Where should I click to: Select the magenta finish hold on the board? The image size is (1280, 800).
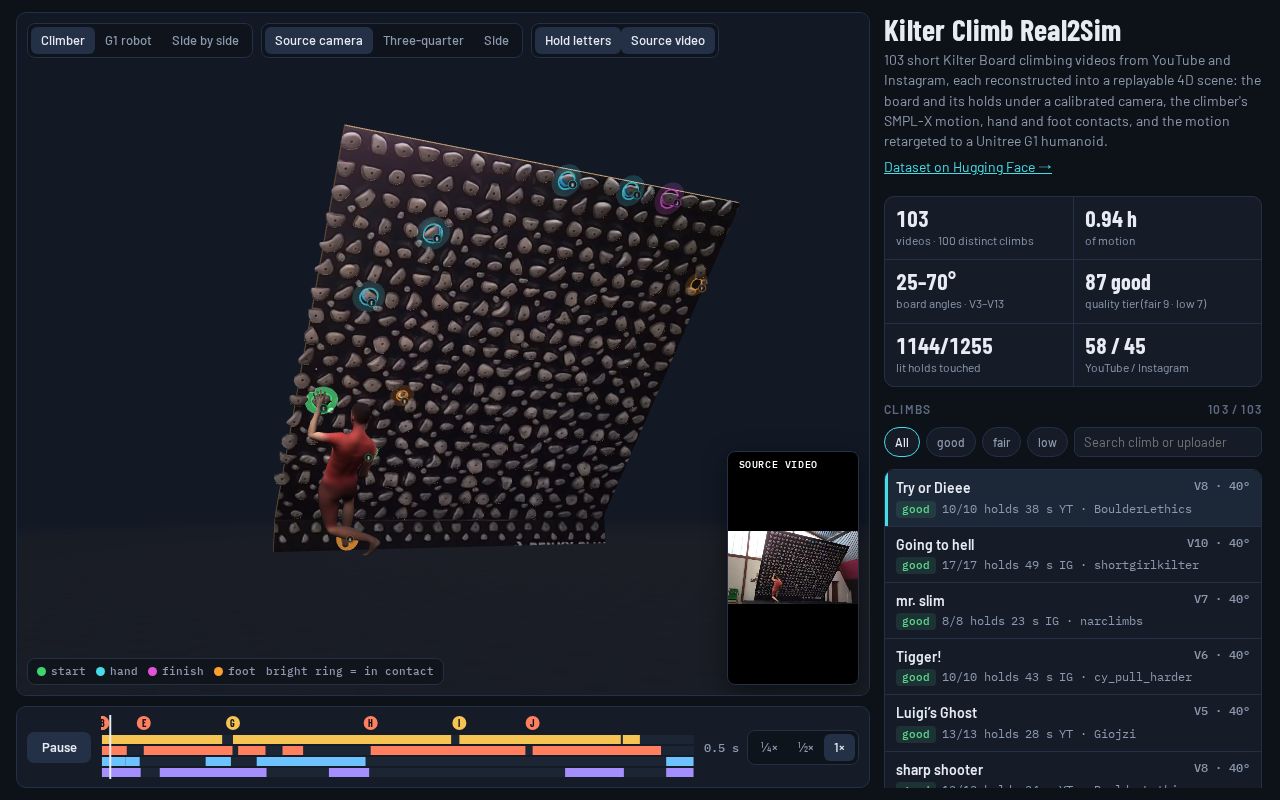670,199
